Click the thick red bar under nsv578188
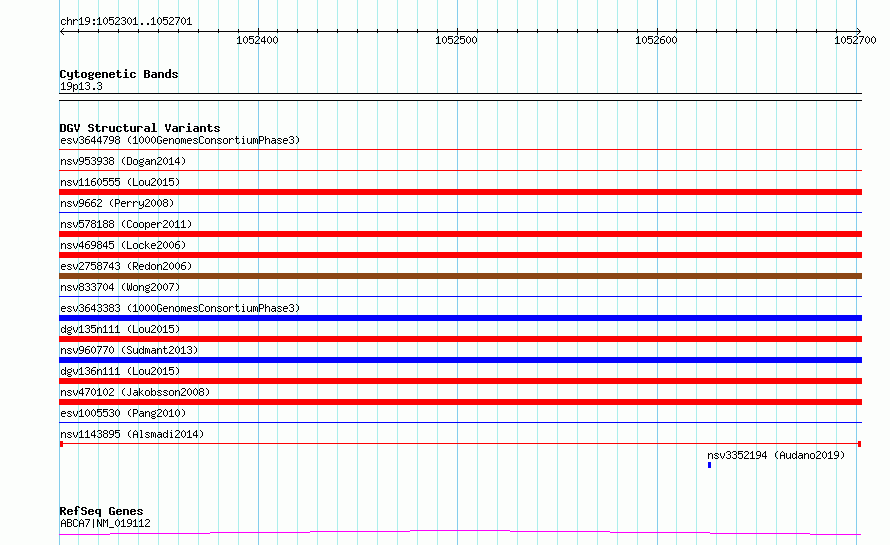The height and width of the screenshot is (545, 890). click(x=460, y=234)
